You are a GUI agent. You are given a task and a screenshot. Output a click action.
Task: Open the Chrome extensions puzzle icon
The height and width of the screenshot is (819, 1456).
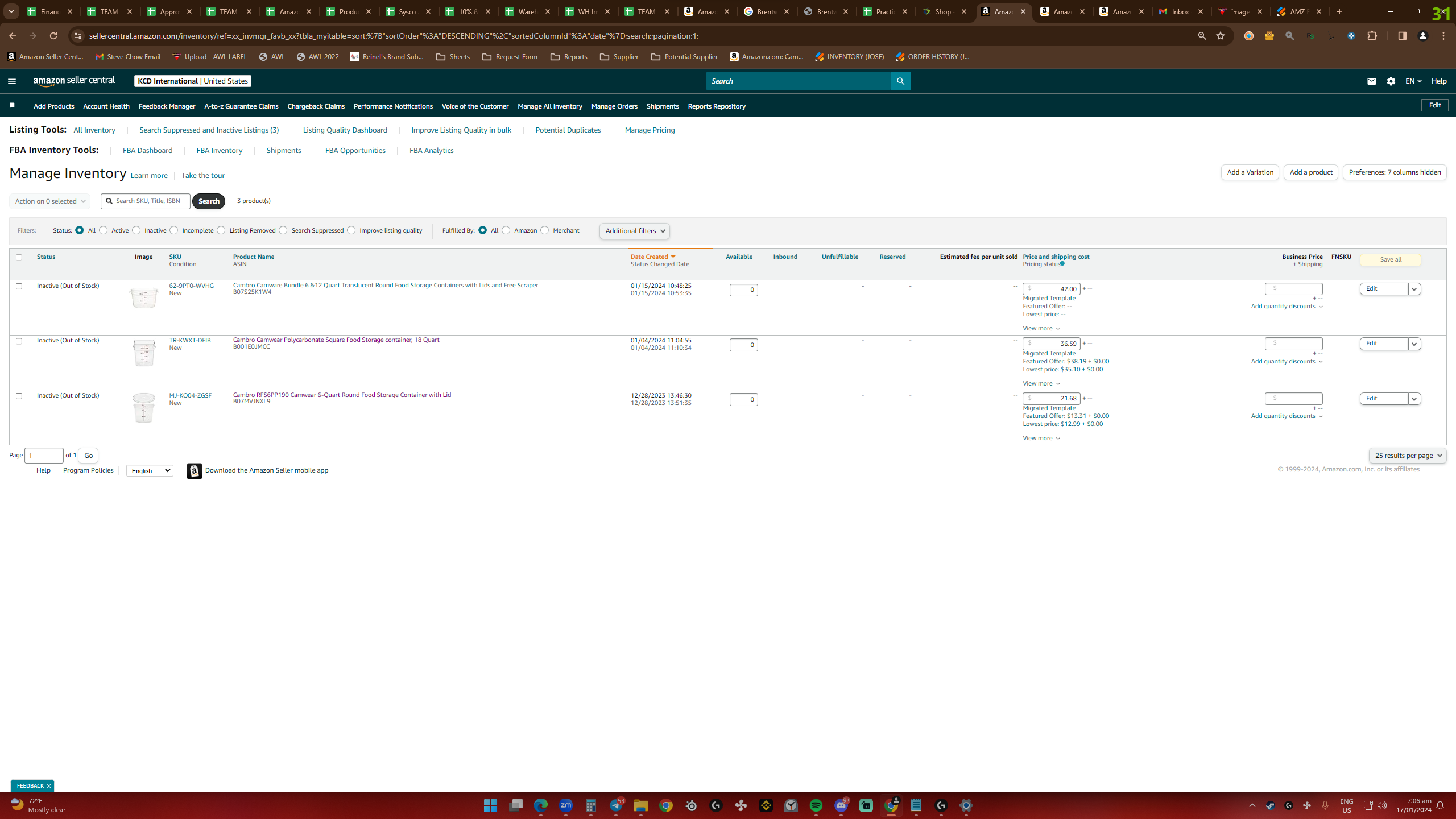[1372, 36]
